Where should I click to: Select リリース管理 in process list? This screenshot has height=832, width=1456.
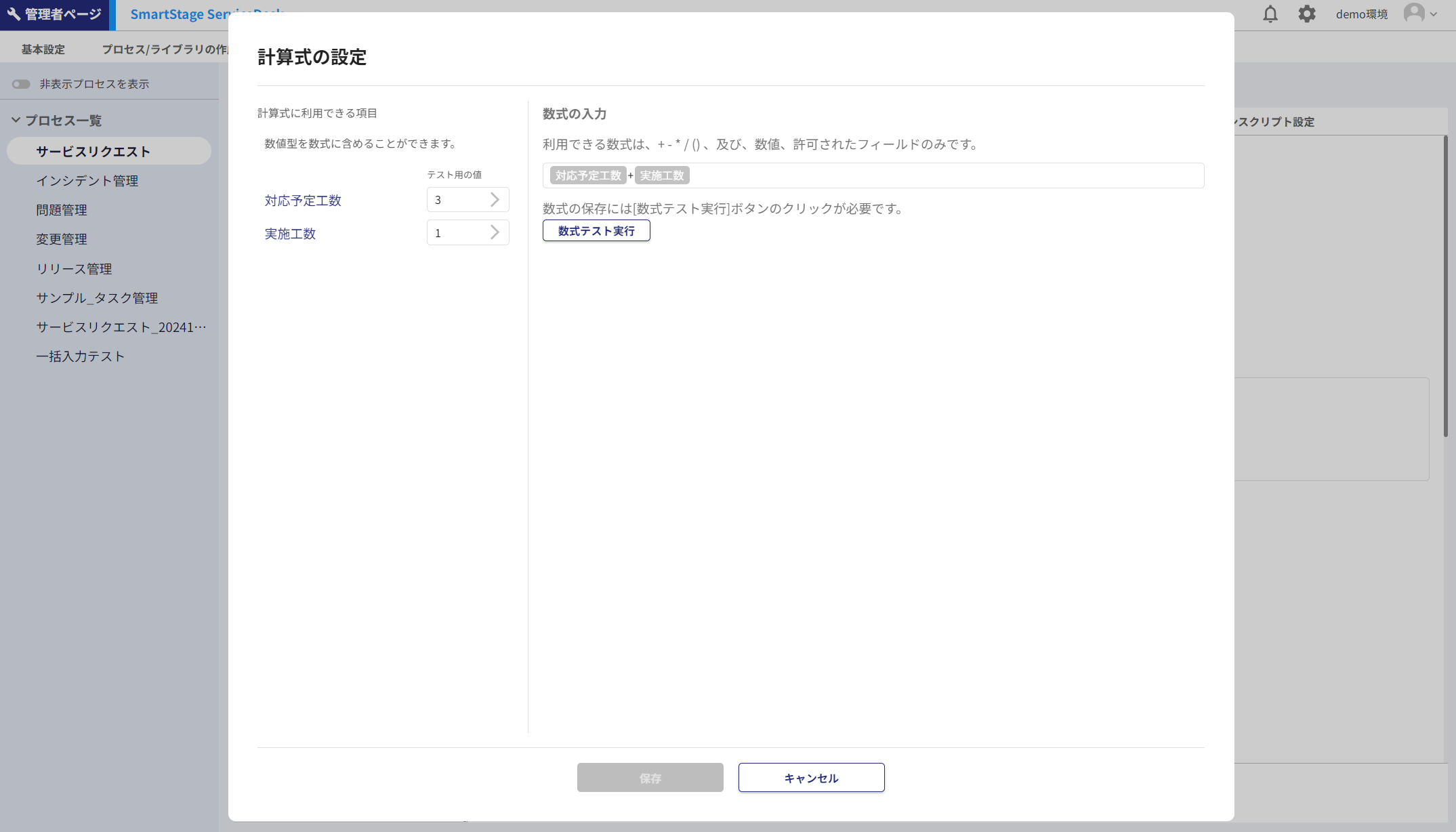click(74, 269)
